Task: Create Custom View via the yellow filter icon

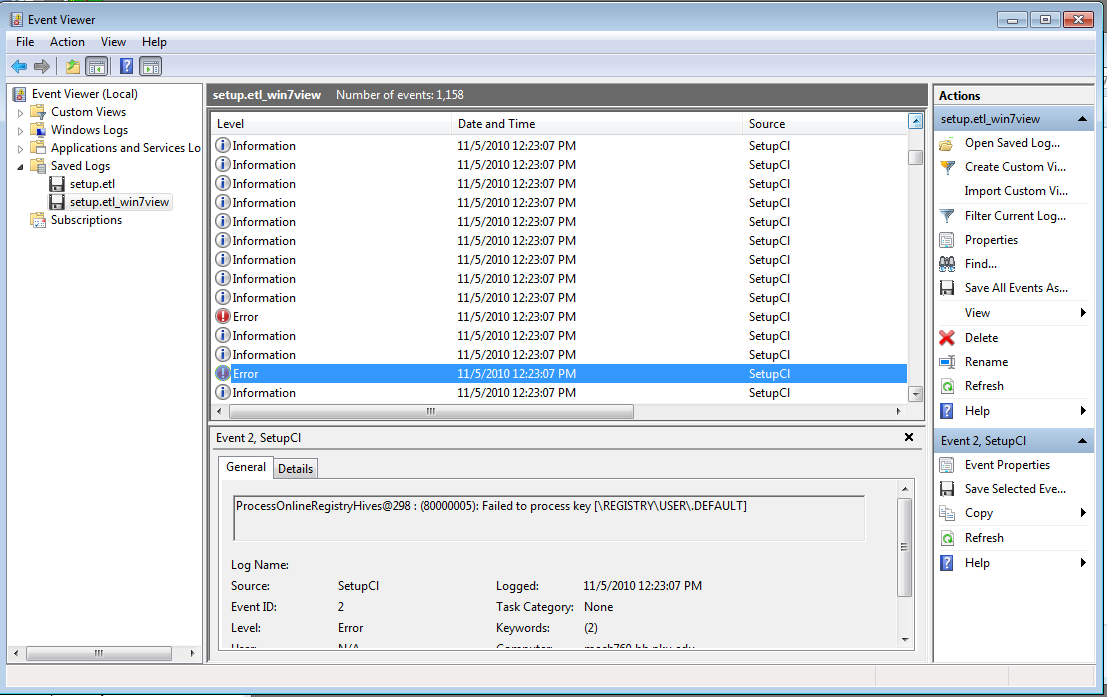Action: pyautogui.click(x=946, y=166)
